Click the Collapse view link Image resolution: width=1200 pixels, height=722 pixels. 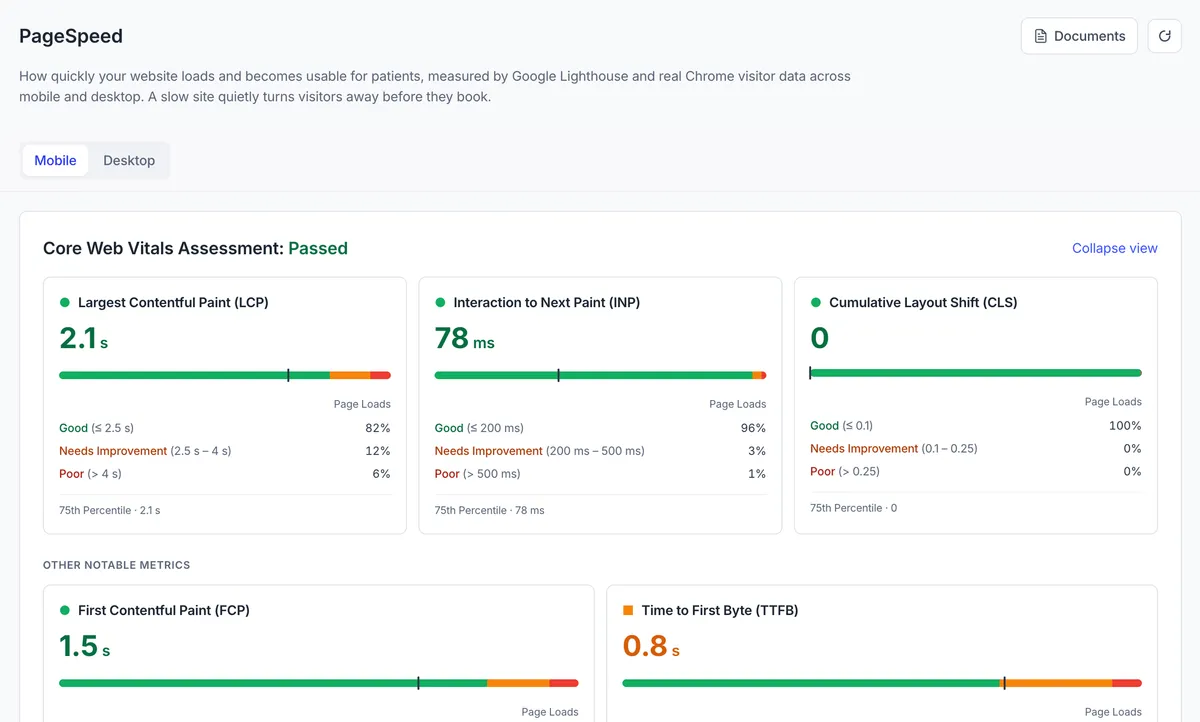(x=1115, y=248)
